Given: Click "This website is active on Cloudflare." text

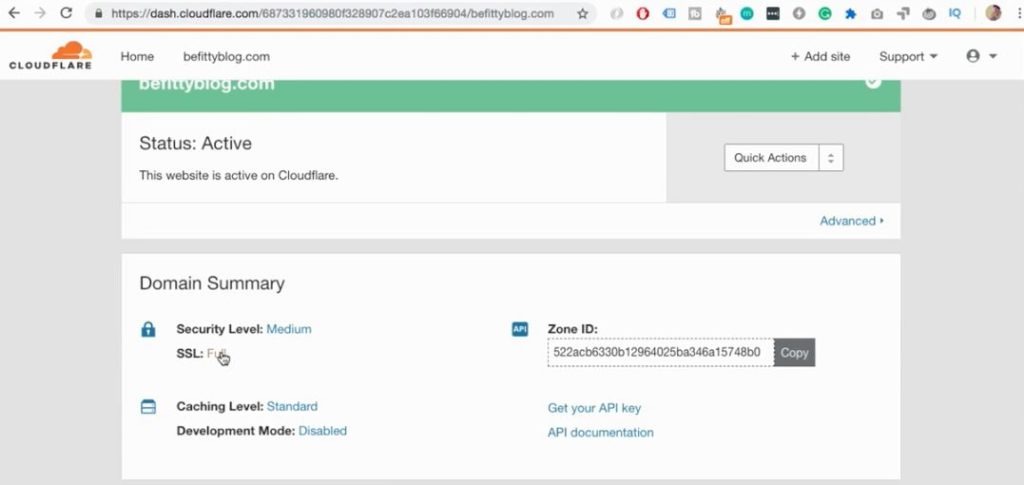Looking at the screenshot, I should [x=238, y=176].
